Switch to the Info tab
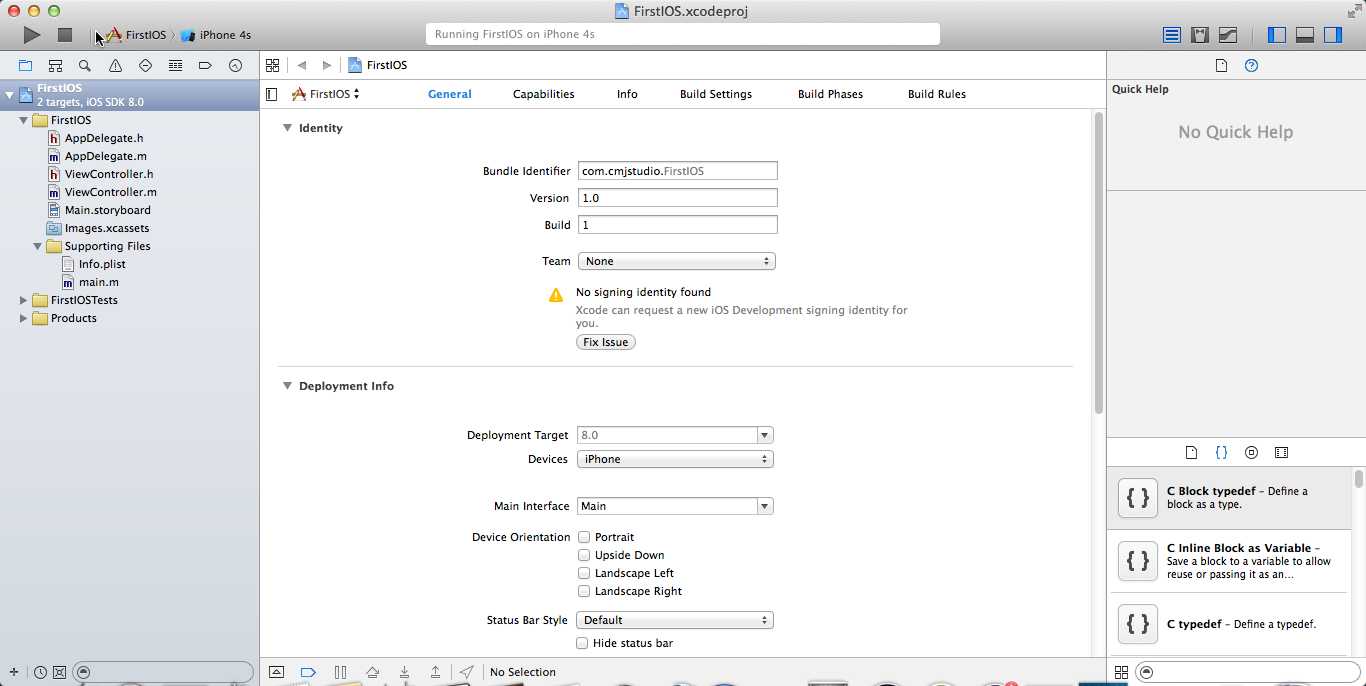The image size is (1366, 686). (627, 94)
